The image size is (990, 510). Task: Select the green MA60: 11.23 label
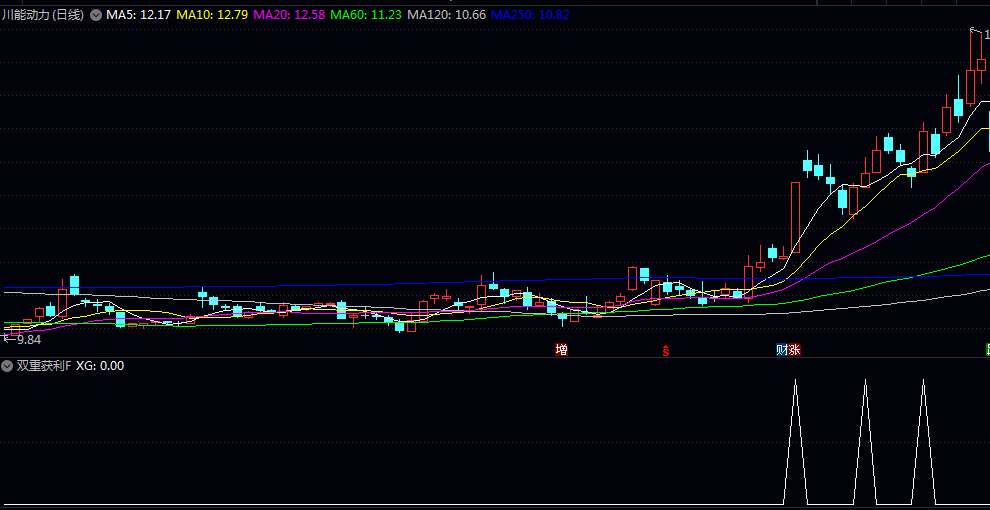point(366,15)
